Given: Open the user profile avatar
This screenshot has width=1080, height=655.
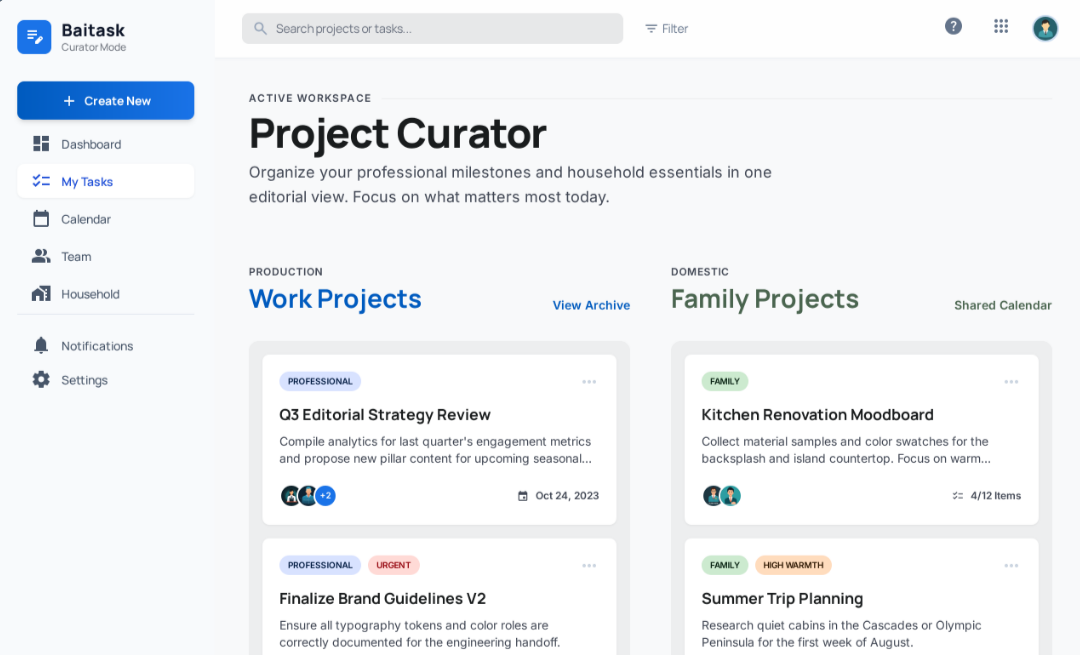Looking at the screenshot, I should point(1045,28).
